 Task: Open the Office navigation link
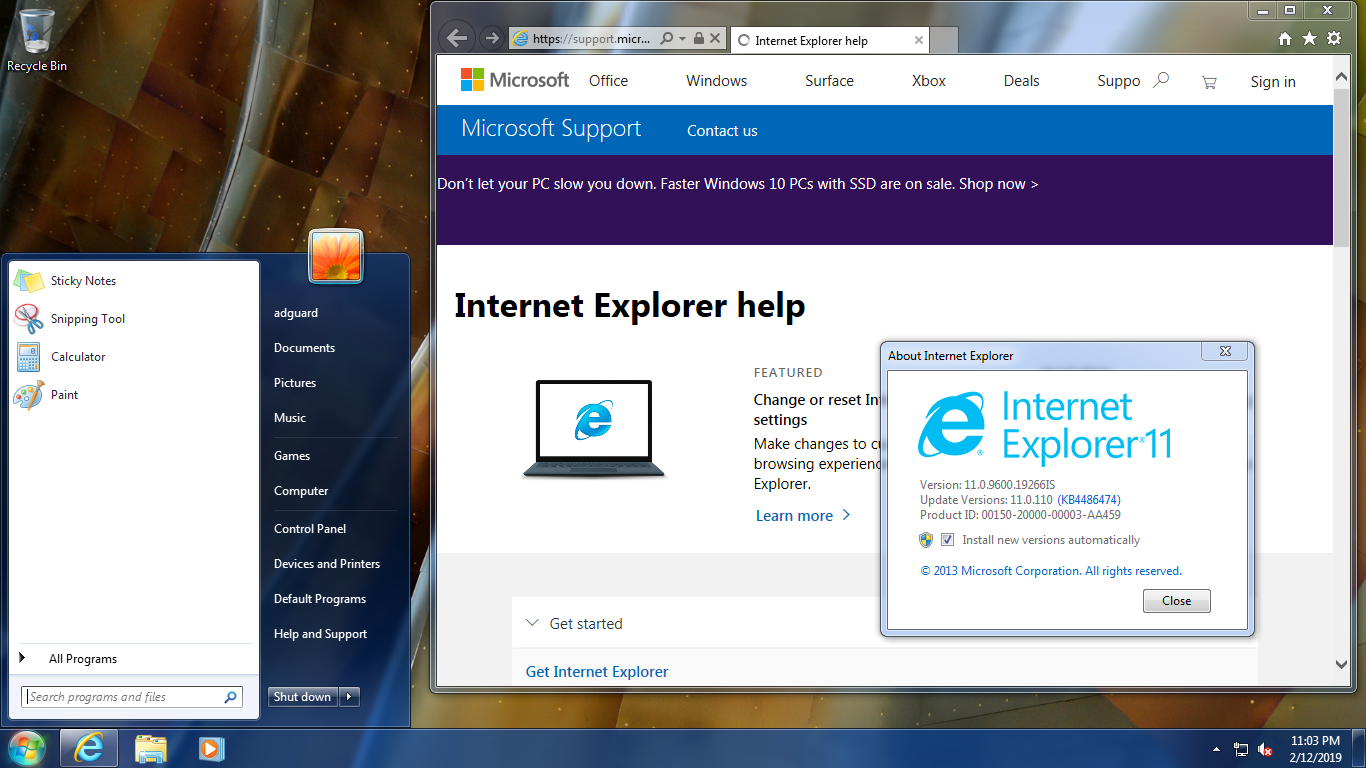(x=608, y=81)
